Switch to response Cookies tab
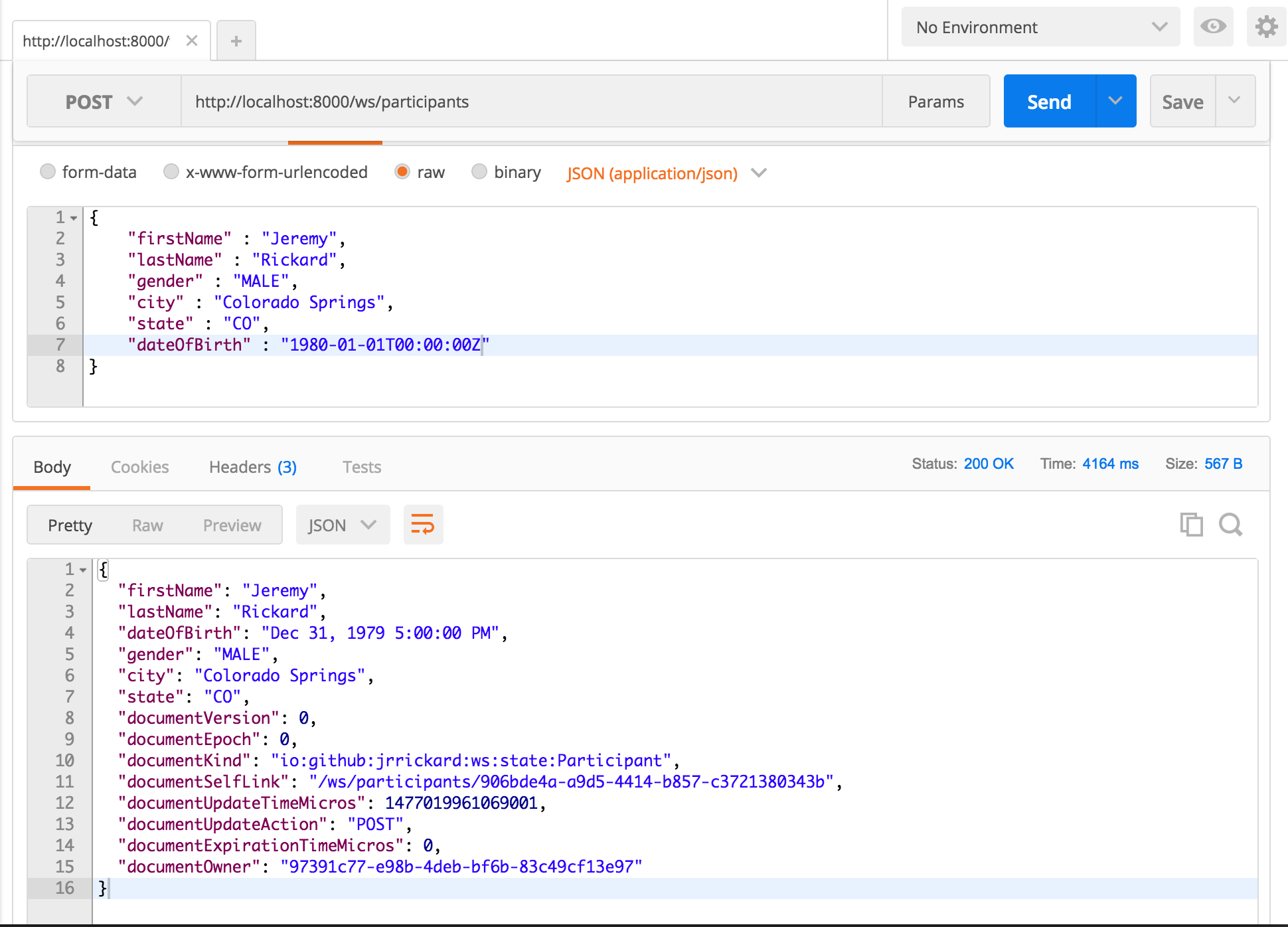 (139, 467)
